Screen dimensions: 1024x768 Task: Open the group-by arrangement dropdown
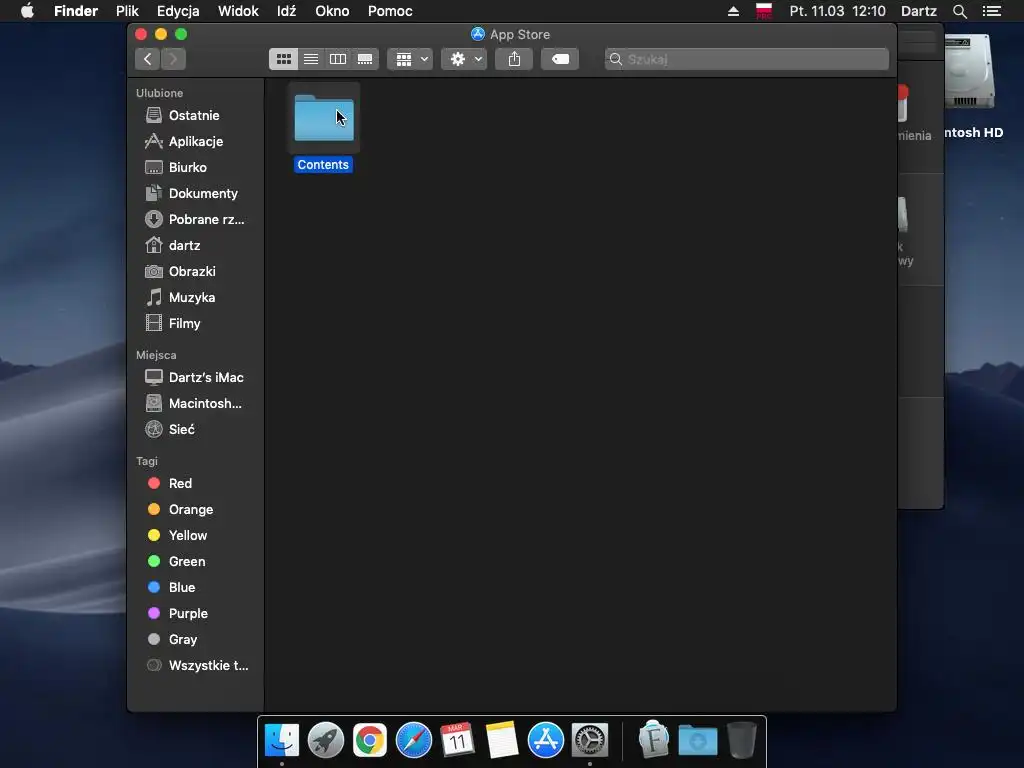[x=410, y=59]
